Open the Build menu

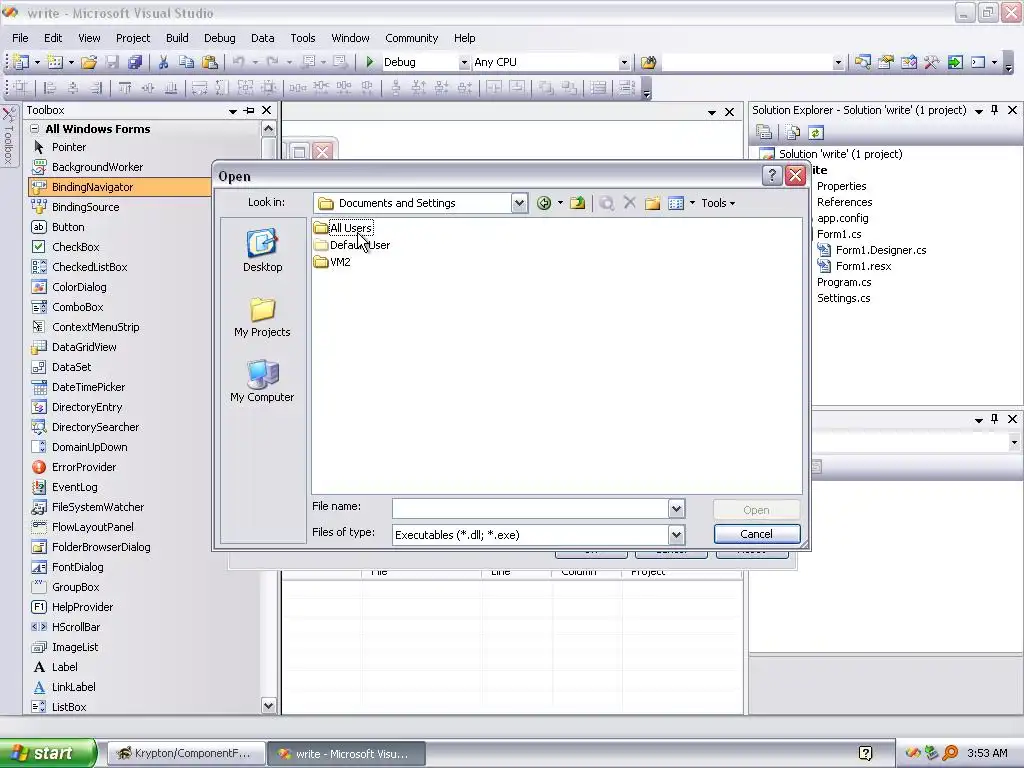point(177,38)
